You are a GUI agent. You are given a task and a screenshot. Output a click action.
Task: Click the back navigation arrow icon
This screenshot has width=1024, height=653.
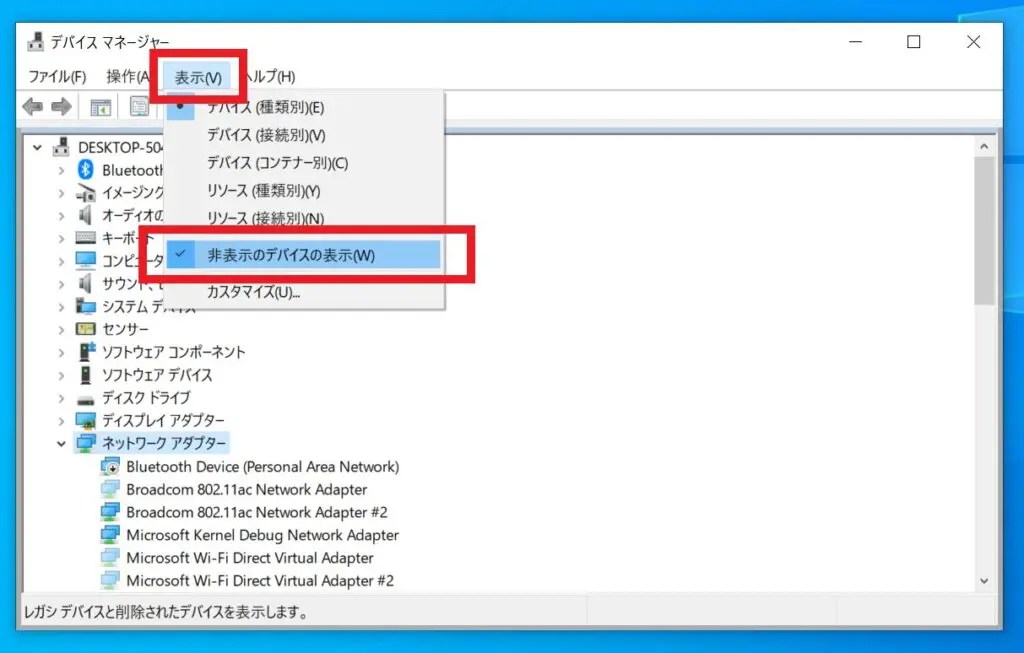pos(32,107)
